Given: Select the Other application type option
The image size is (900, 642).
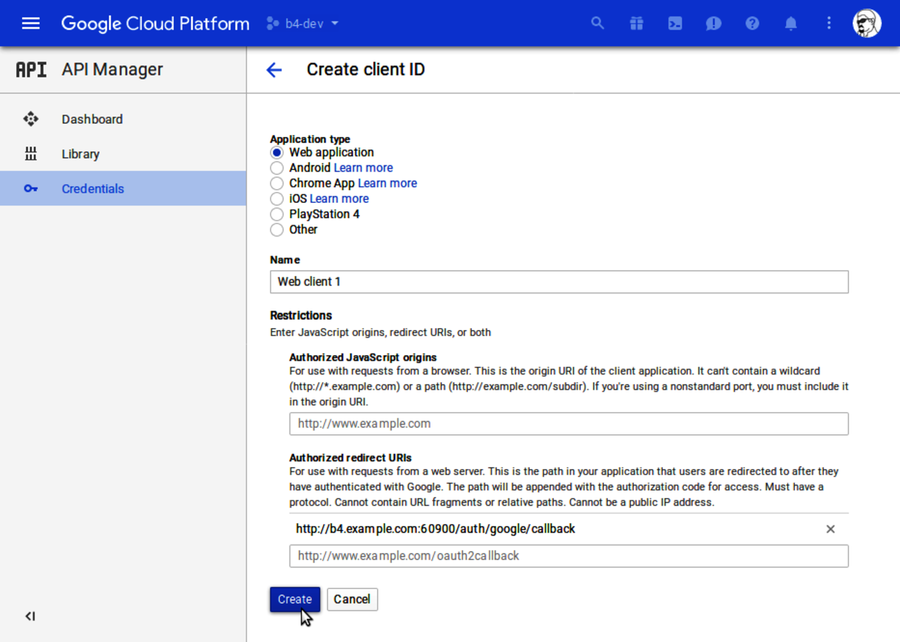Looking at the screenshot, I should 276,229.
